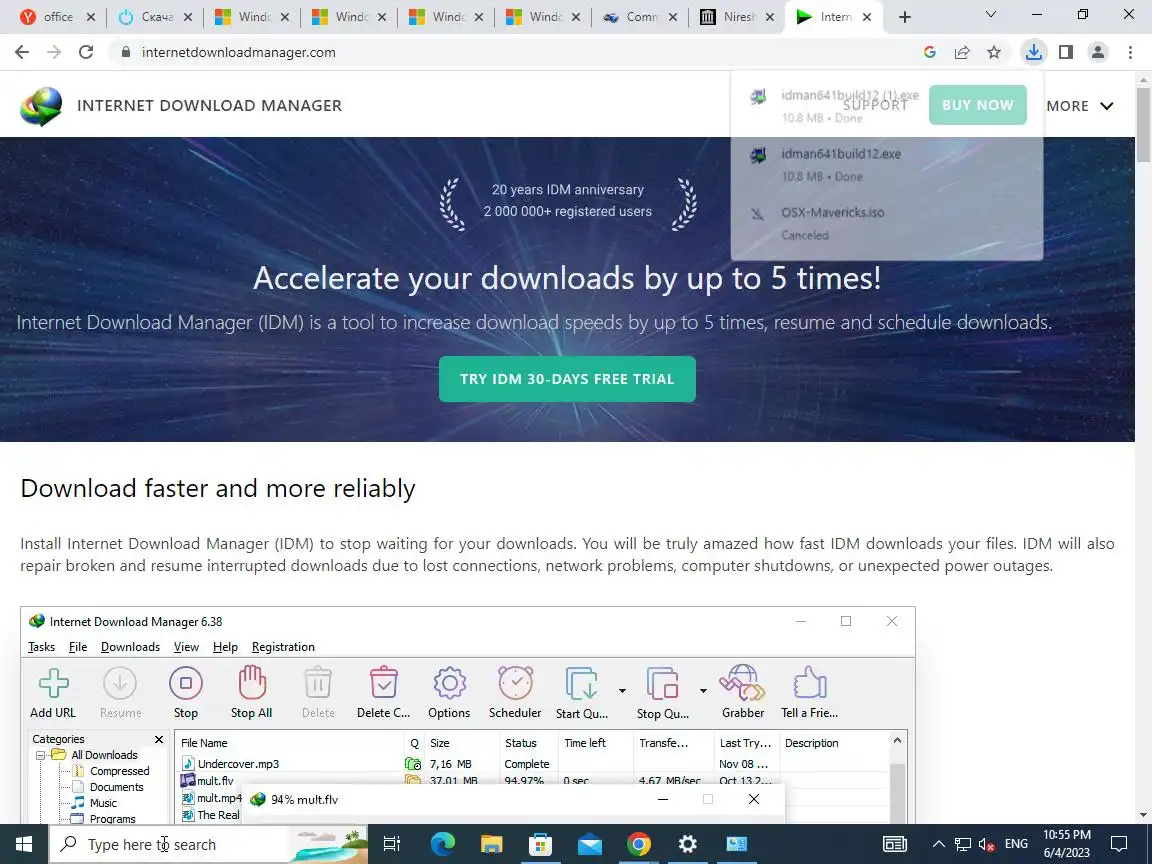Reload the page with refresh icon

tap(86, 52)
